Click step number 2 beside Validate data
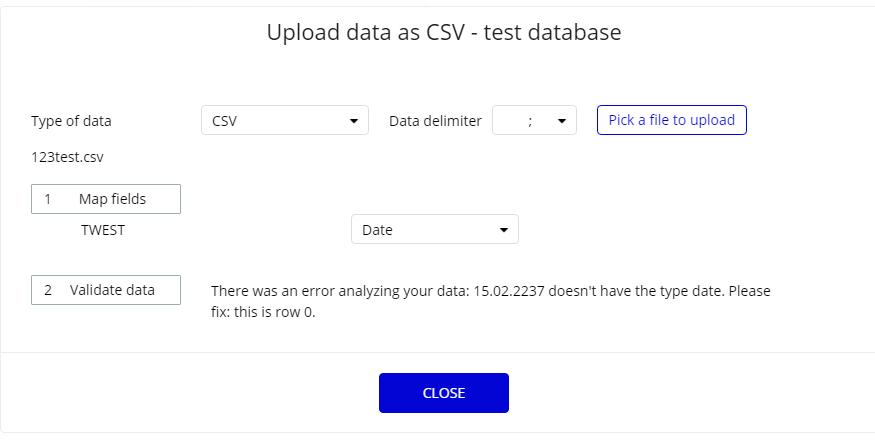 point(47,290)
